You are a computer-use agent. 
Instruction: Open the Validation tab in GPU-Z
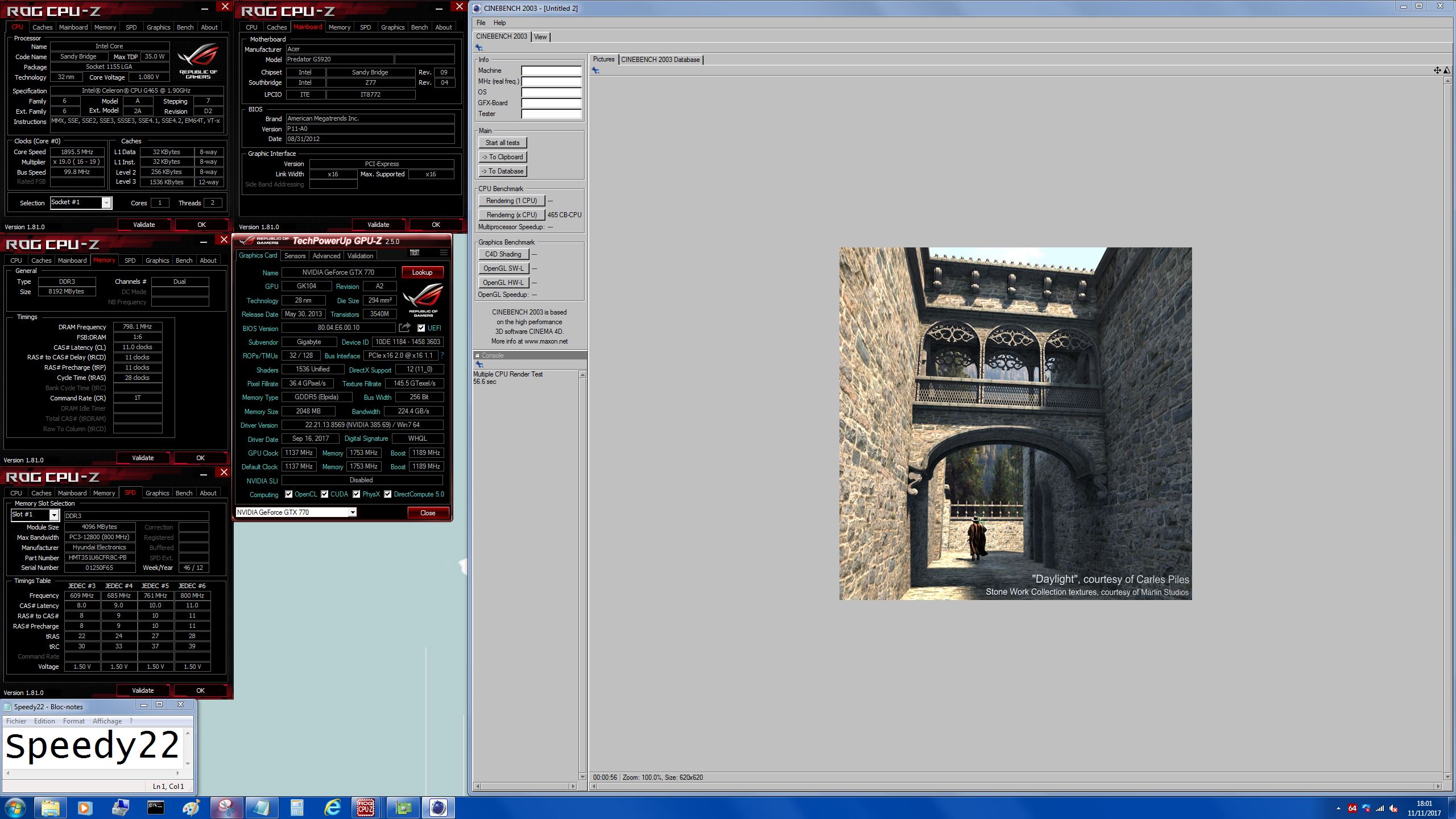click(360, 256)
